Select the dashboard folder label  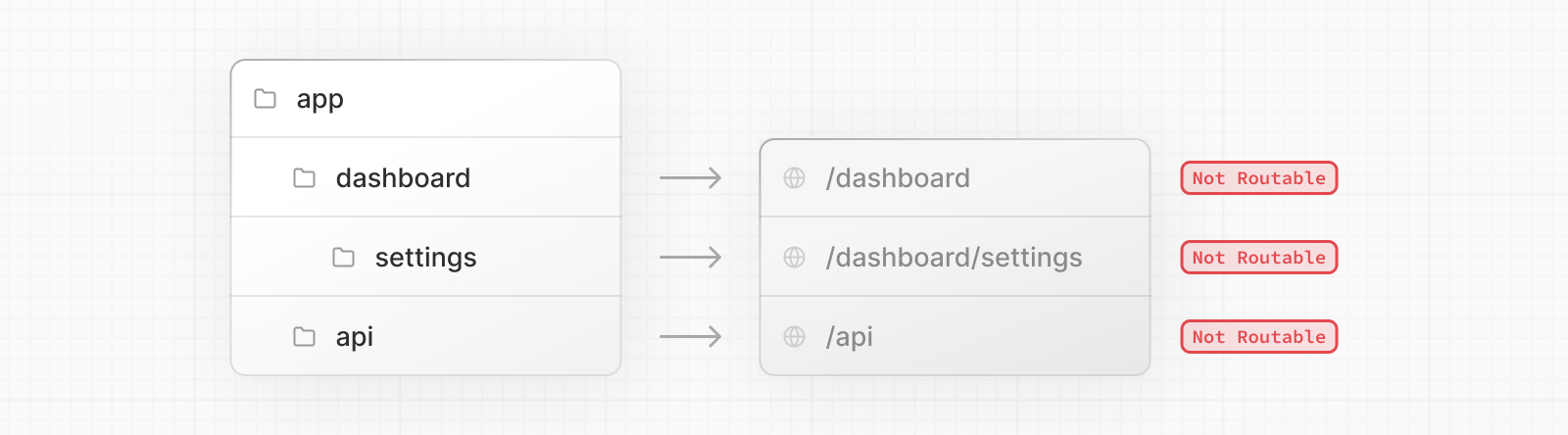click(x=403, y=178)
